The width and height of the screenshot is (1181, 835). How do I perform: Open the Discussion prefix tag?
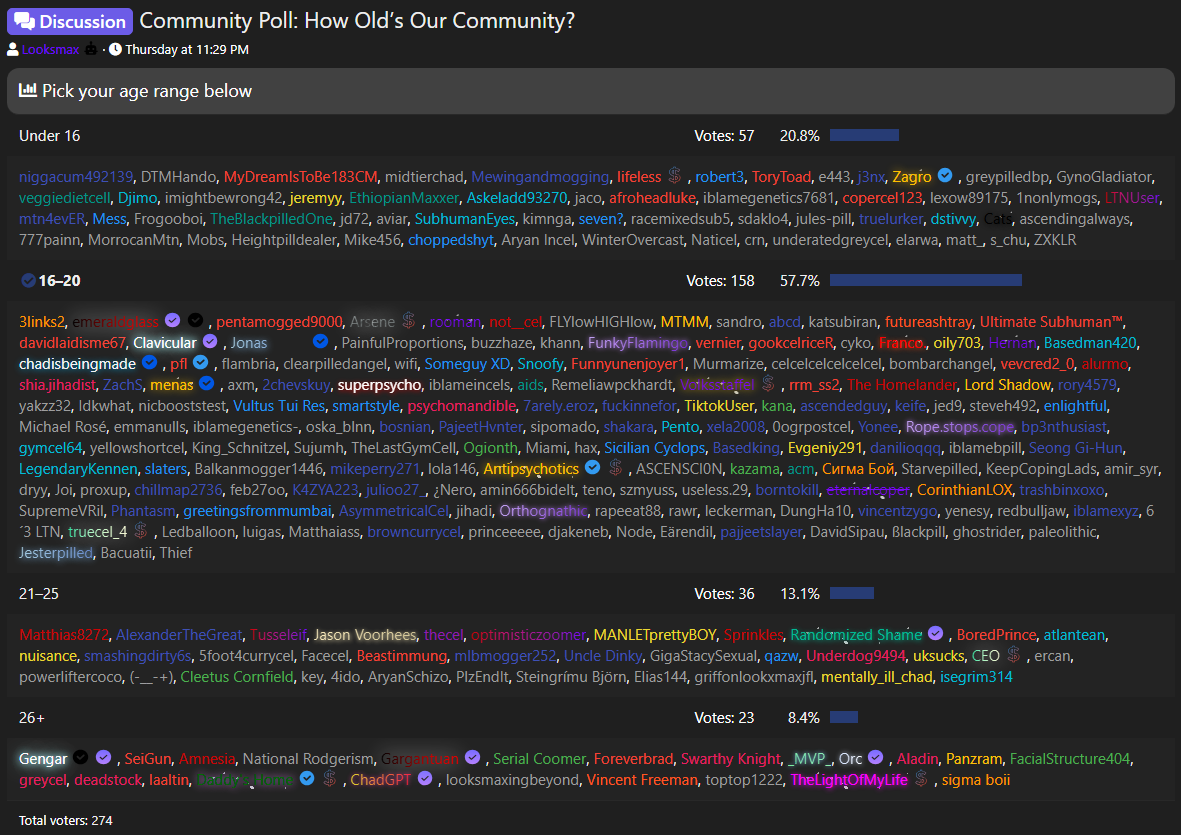tap(70, 22)
